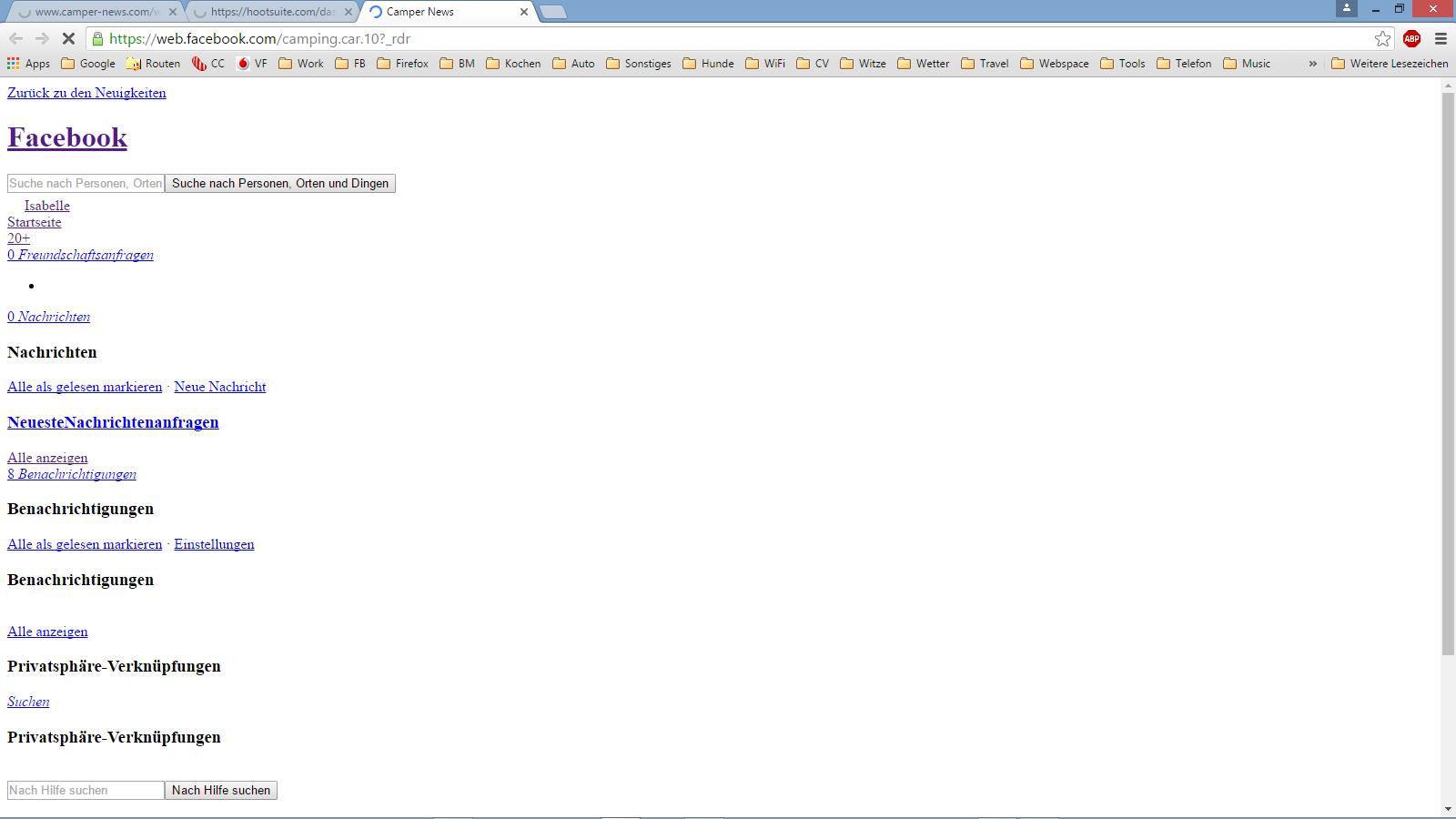Viewport: 1456px width, 819px height.
Task: Click the Zurück zu den Neuigkeiten link
Action: tap(86, 93)
